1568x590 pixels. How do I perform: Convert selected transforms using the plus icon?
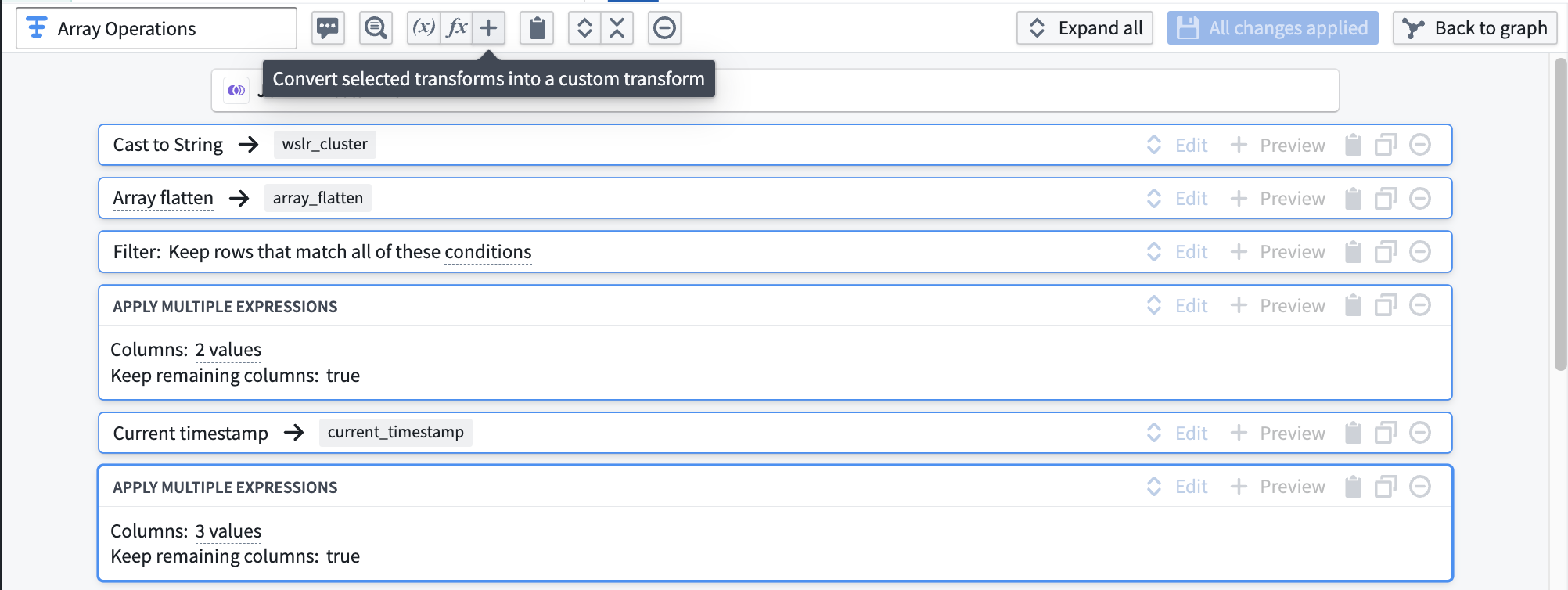click(489, 28)
